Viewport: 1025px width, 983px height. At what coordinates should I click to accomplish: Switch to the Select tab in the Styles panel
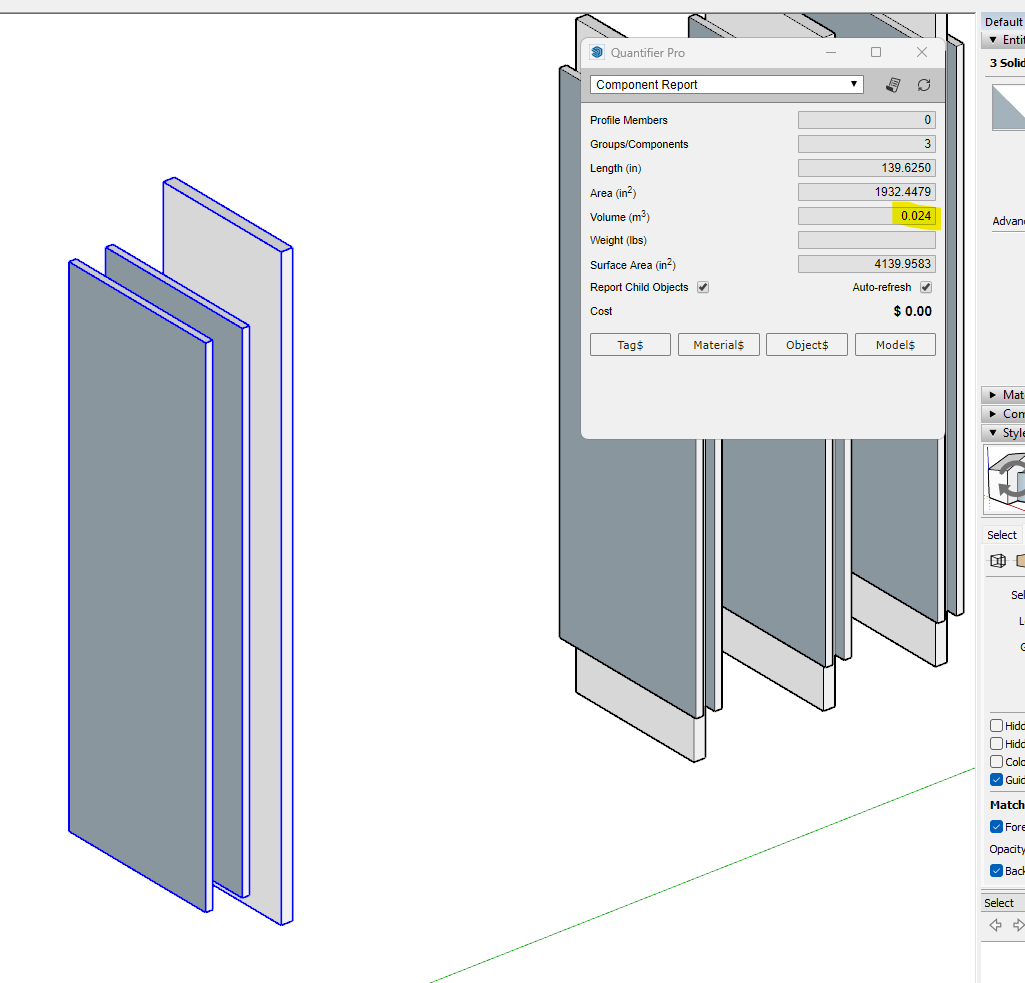click(x=1001, y=535)
